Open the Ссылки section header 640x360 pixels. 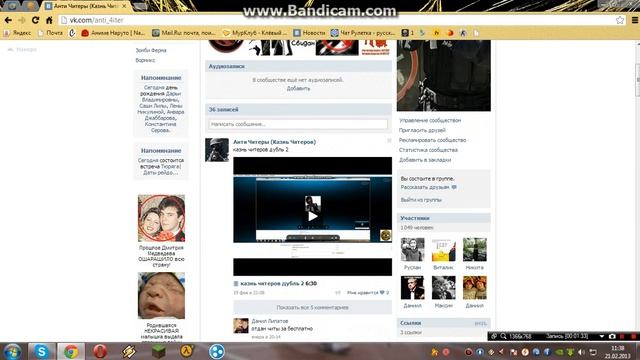point(444,323)
